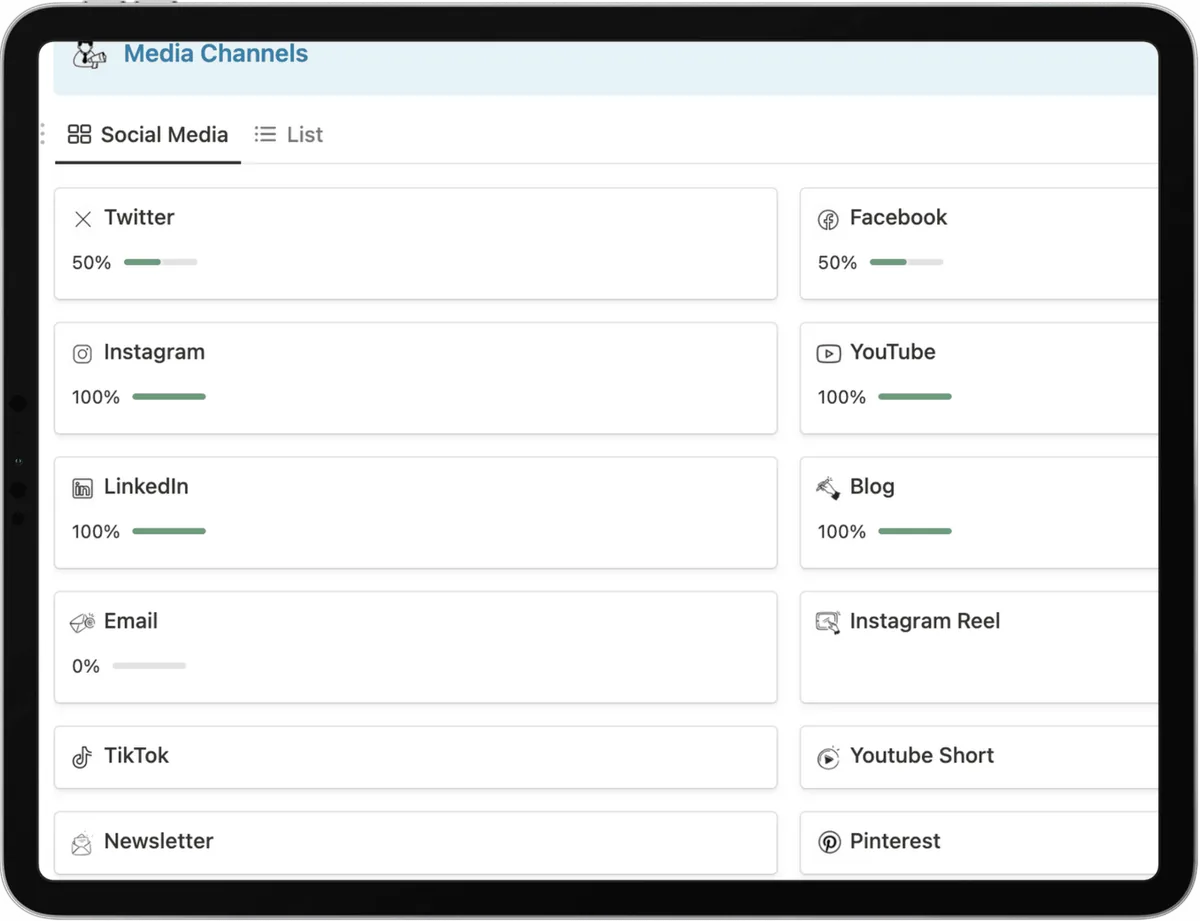
Task: Click Instagram's 100% progress bar
Action: 169,397
